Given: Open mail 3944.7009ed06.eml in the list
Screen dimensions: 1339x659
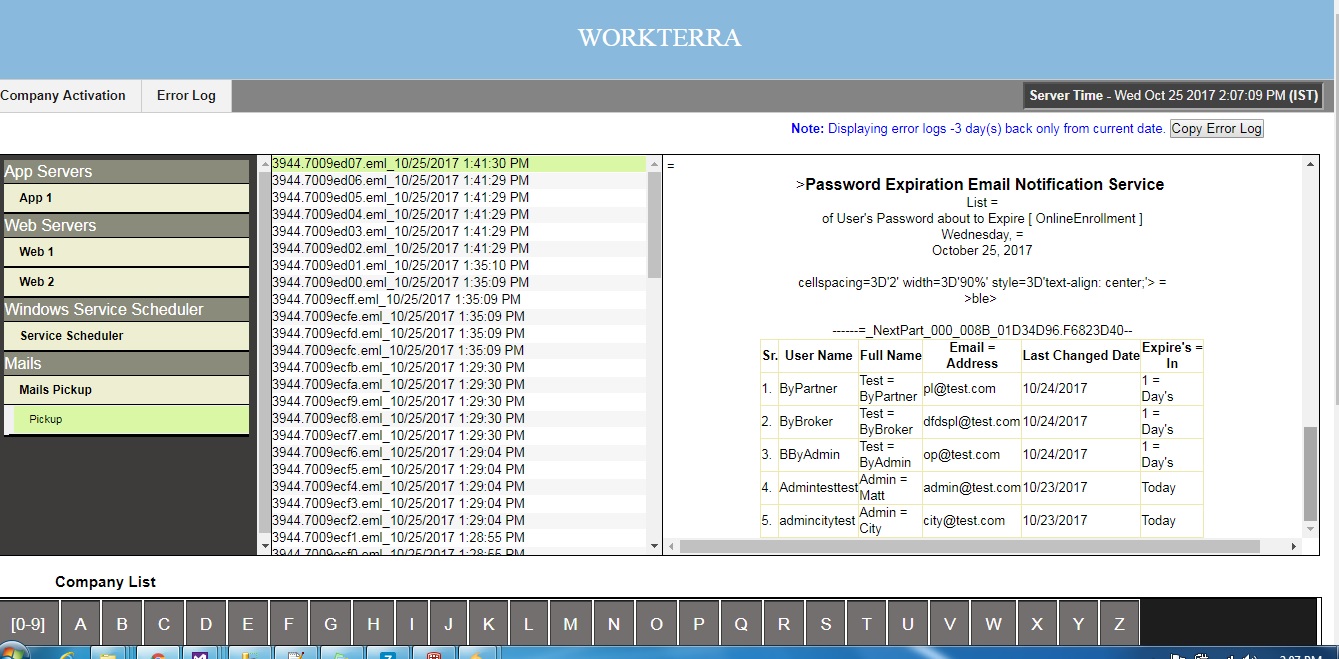Looking at the screenshot, I should click(x=459, y=180).
